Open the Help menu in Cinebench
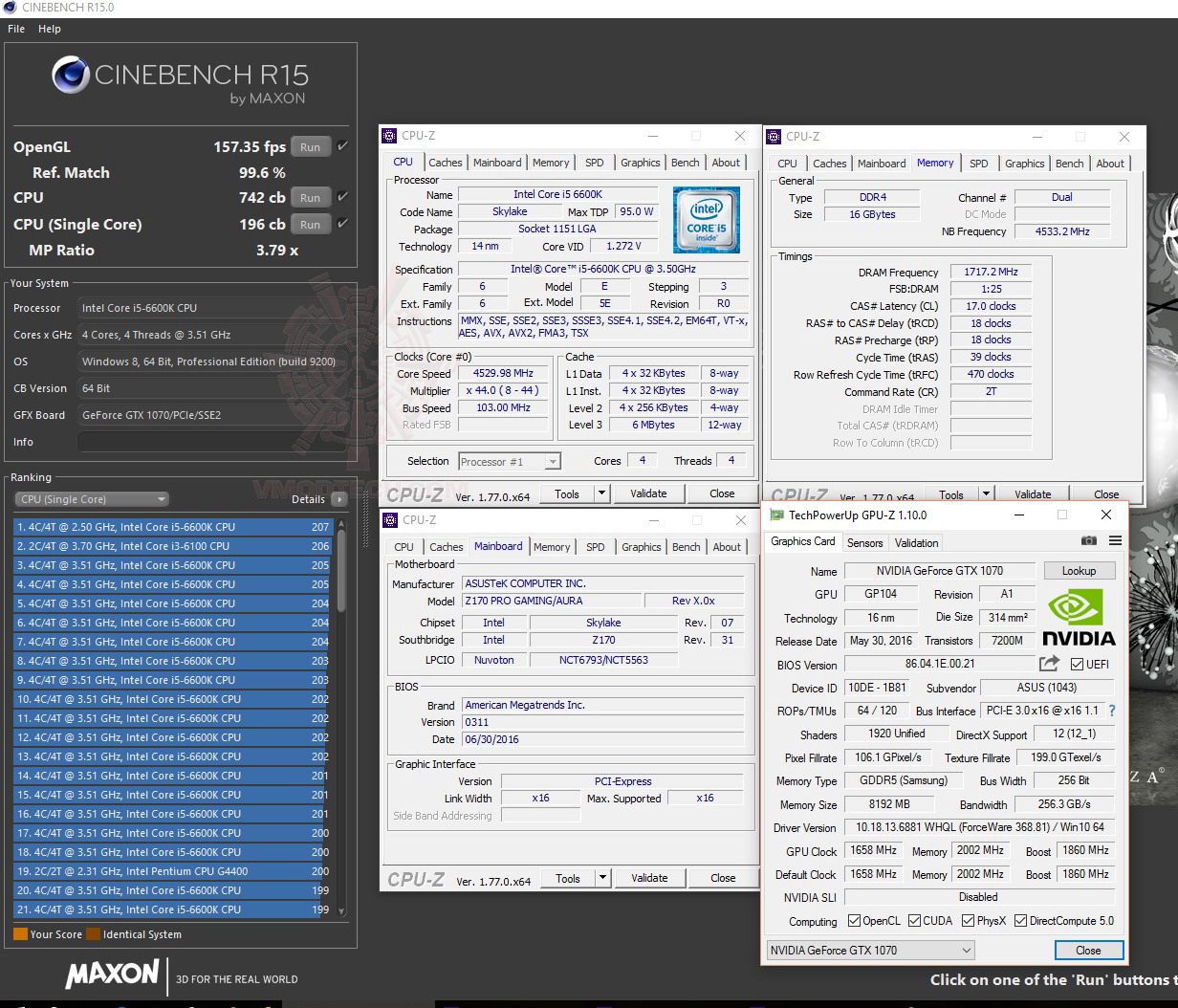The image size is (1178, 1008). coord(50,29)
